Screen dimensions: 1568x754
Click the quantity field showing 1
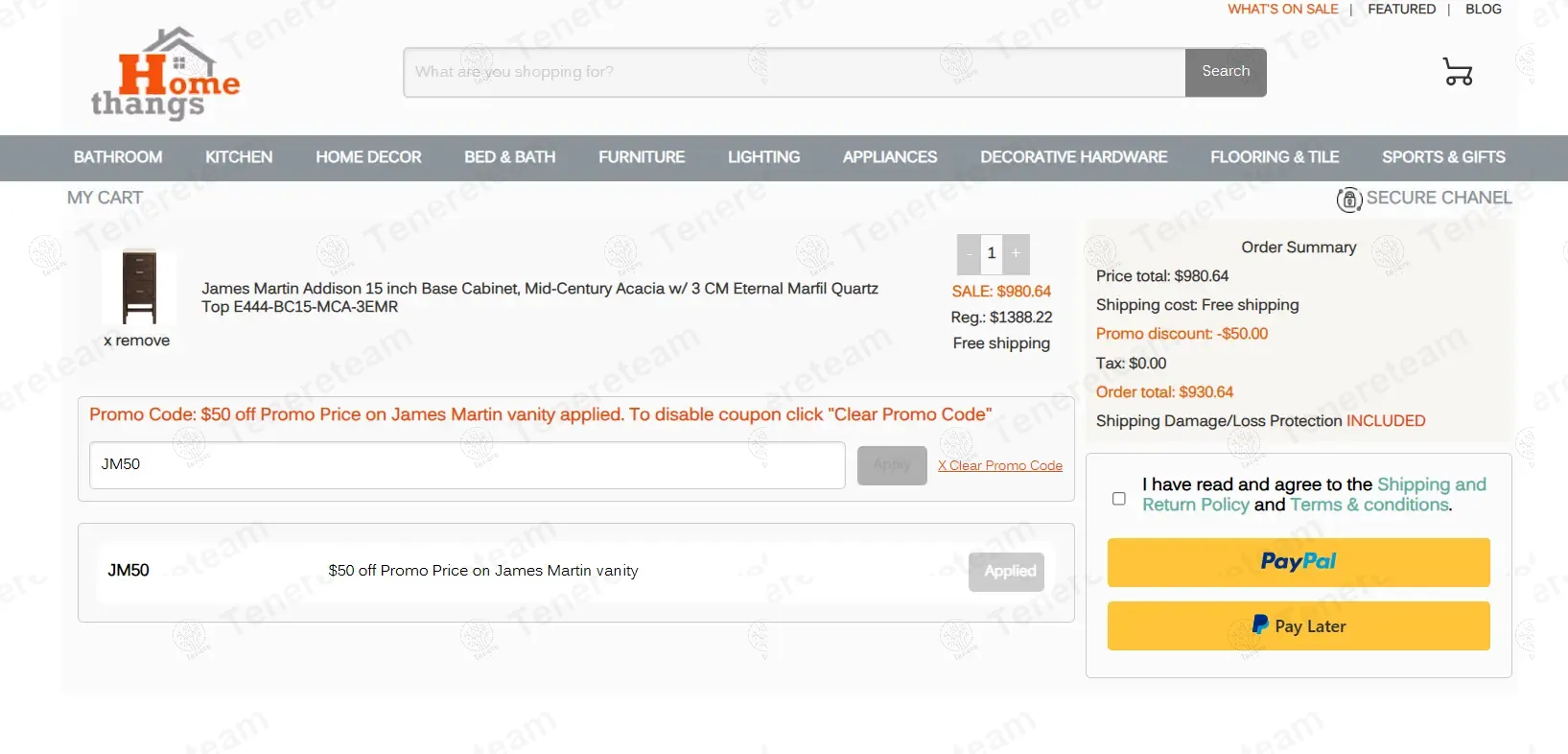(992, 254)
